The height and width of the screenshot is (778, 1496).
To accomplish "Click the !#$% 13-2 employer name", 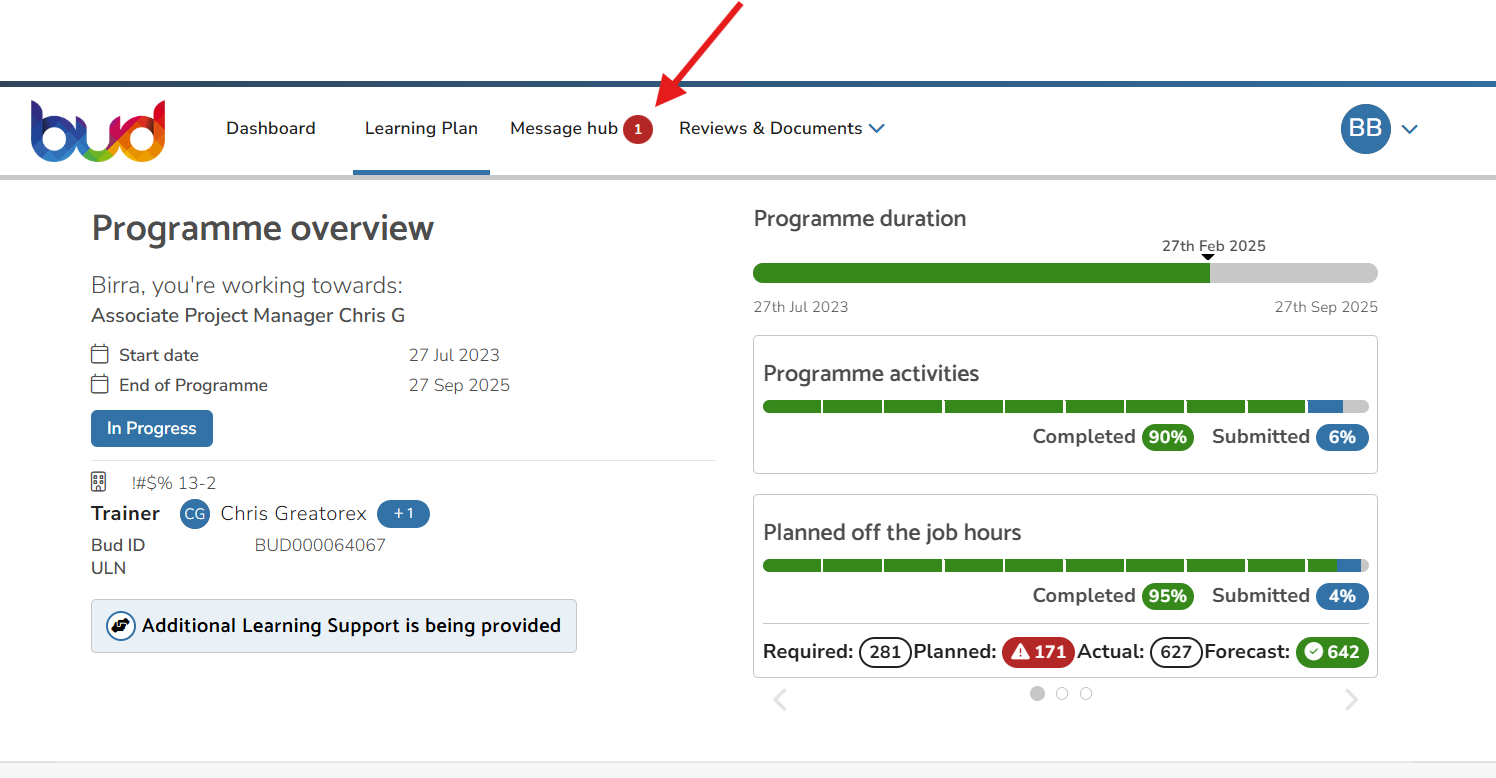I will click(174, 483).
